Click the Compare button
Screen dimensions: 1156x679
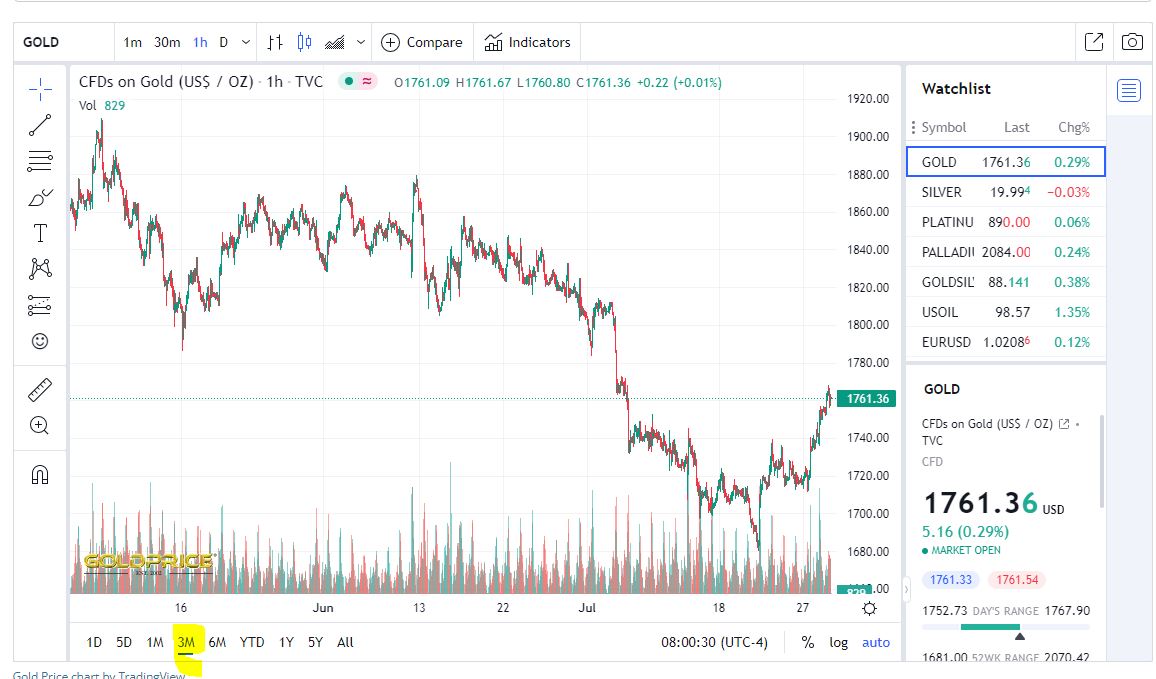pyautogui.click(x=422, y=42)
